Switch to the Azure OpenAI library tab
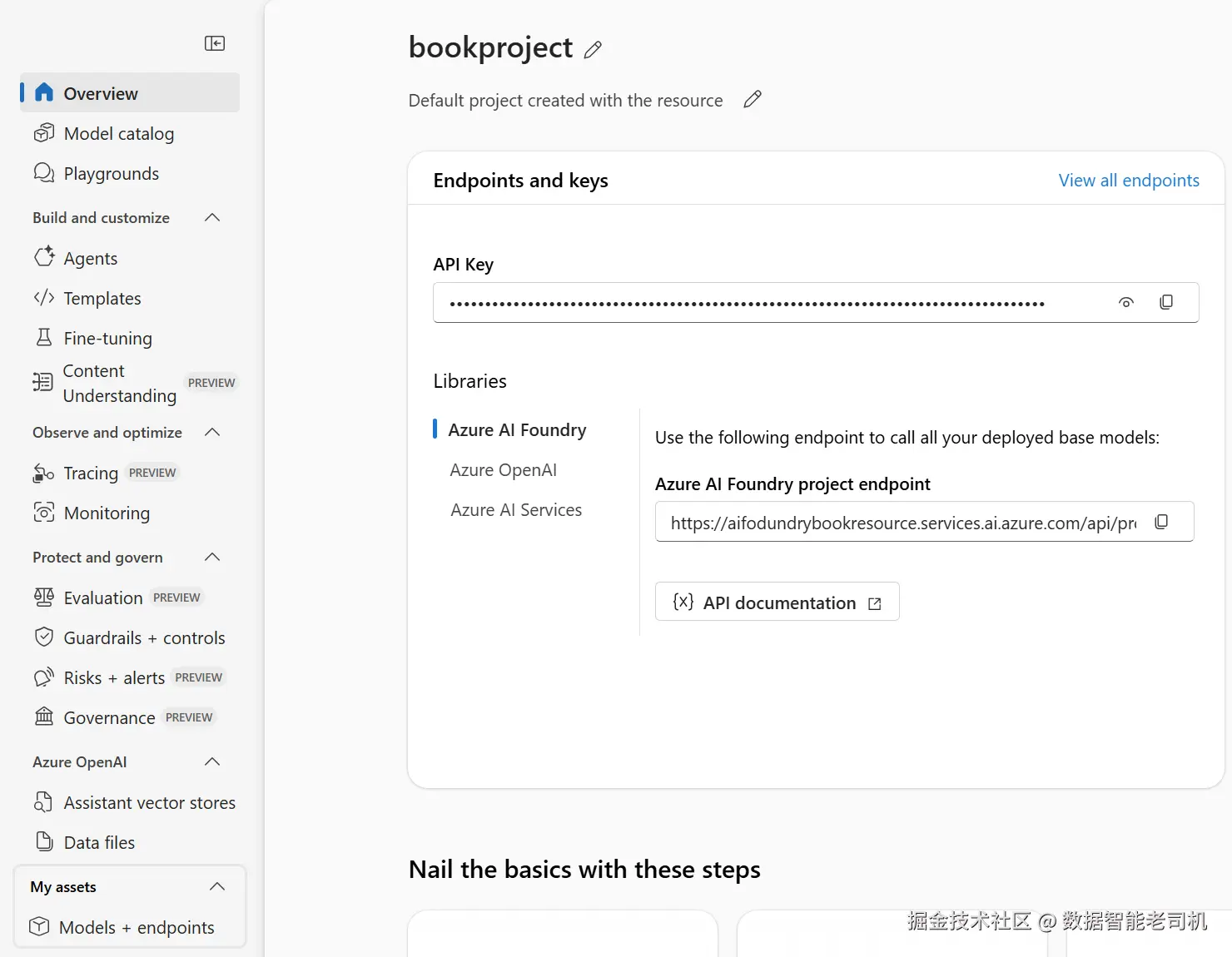The width and height of the screenshot is (1232, 957). click(503, 469)
